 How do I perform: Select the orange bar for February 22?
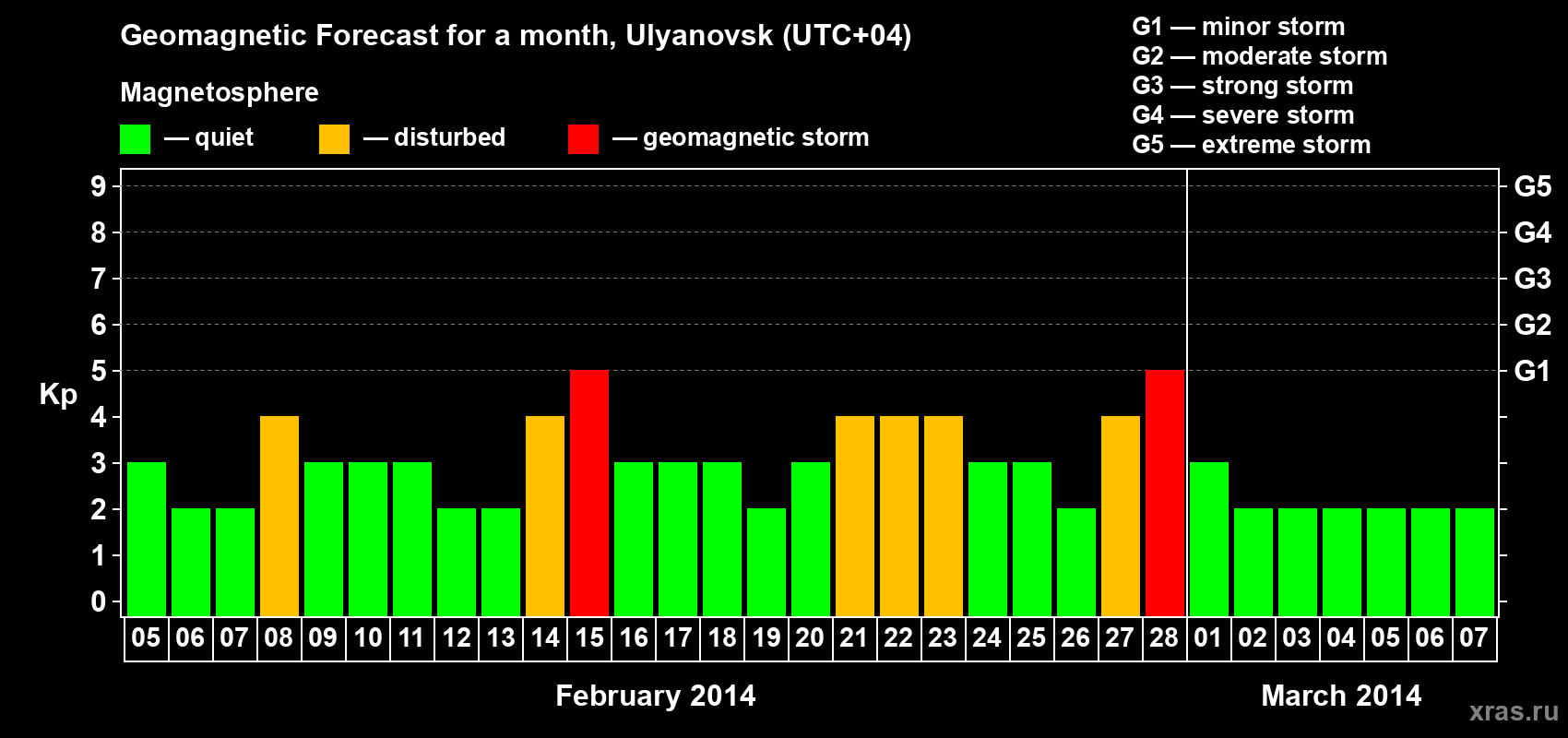(899, 517)
